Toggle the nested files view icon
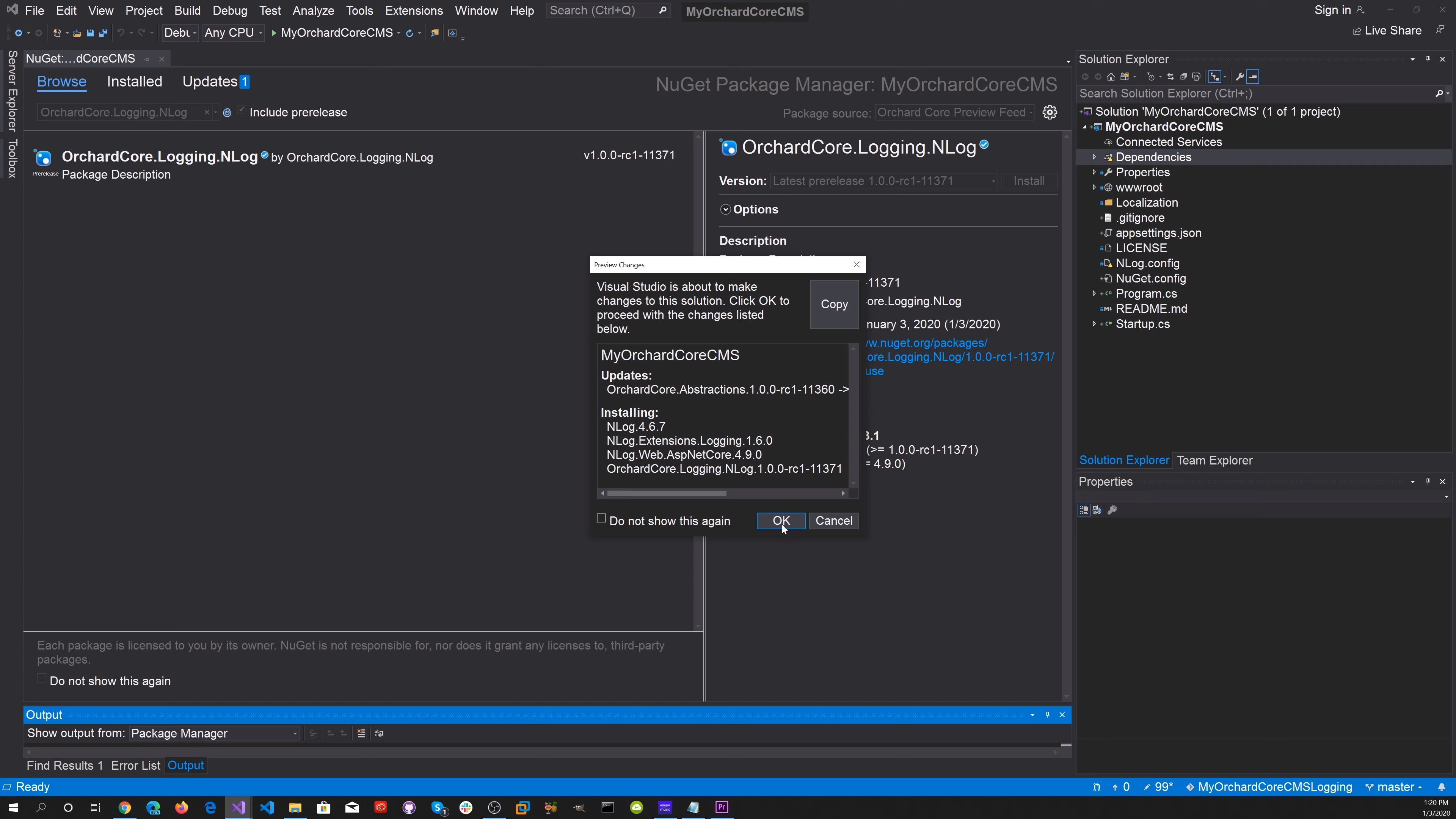The width and height of the screenshot is (1456, 819). pos(1214,77)
